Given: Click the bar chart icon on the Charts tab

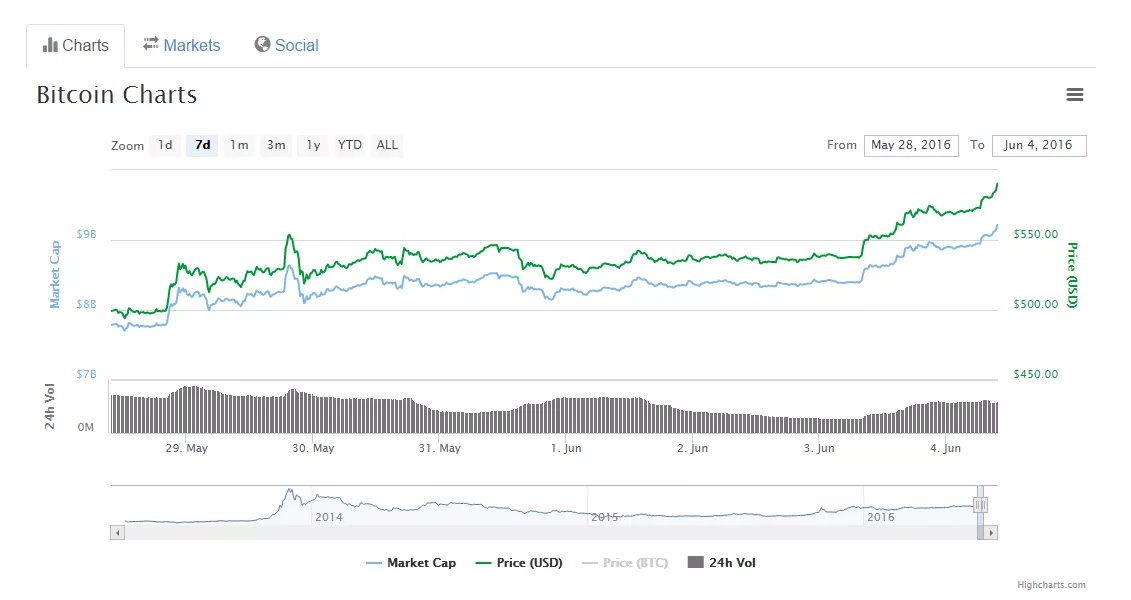Looking at the screenshot, I should 51,44.
